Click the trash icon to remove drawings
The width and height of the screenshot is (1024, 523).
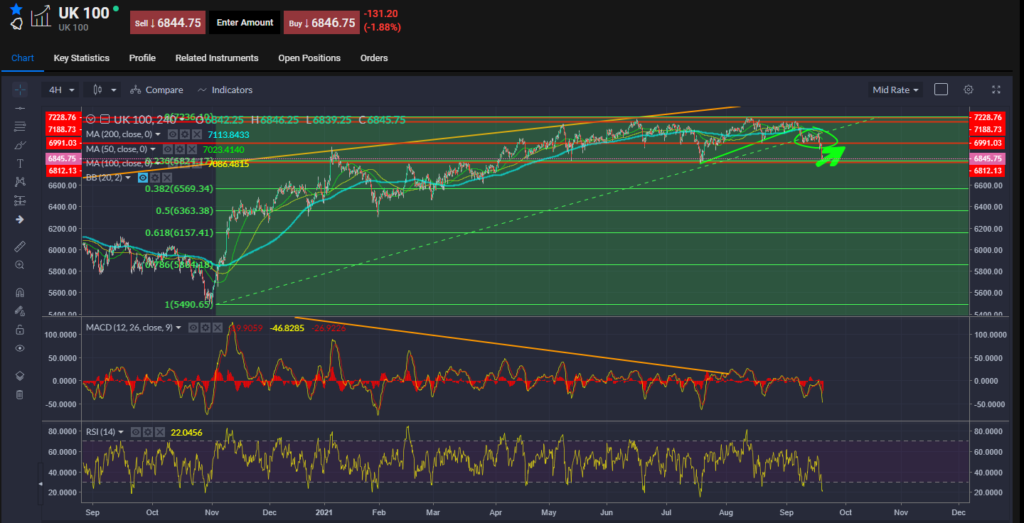coord(20,394)
